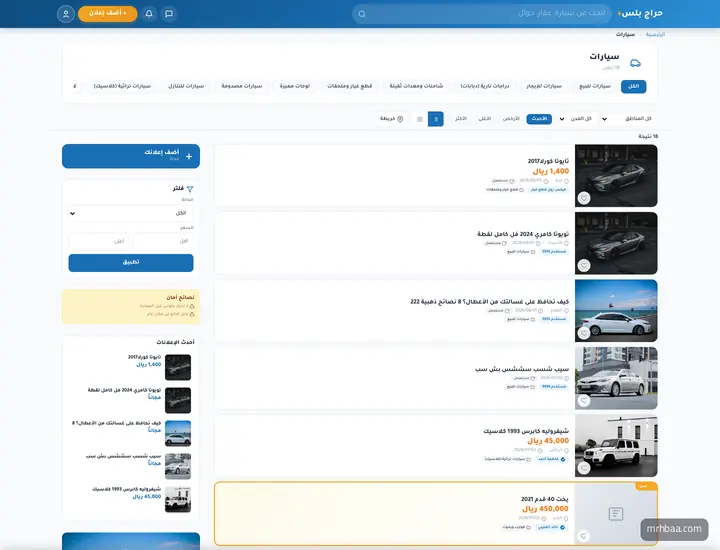Image resolution: width=720 pixels, height=550 pixels.
Task: Click the search magnifier icon
Action: [362, 14]
